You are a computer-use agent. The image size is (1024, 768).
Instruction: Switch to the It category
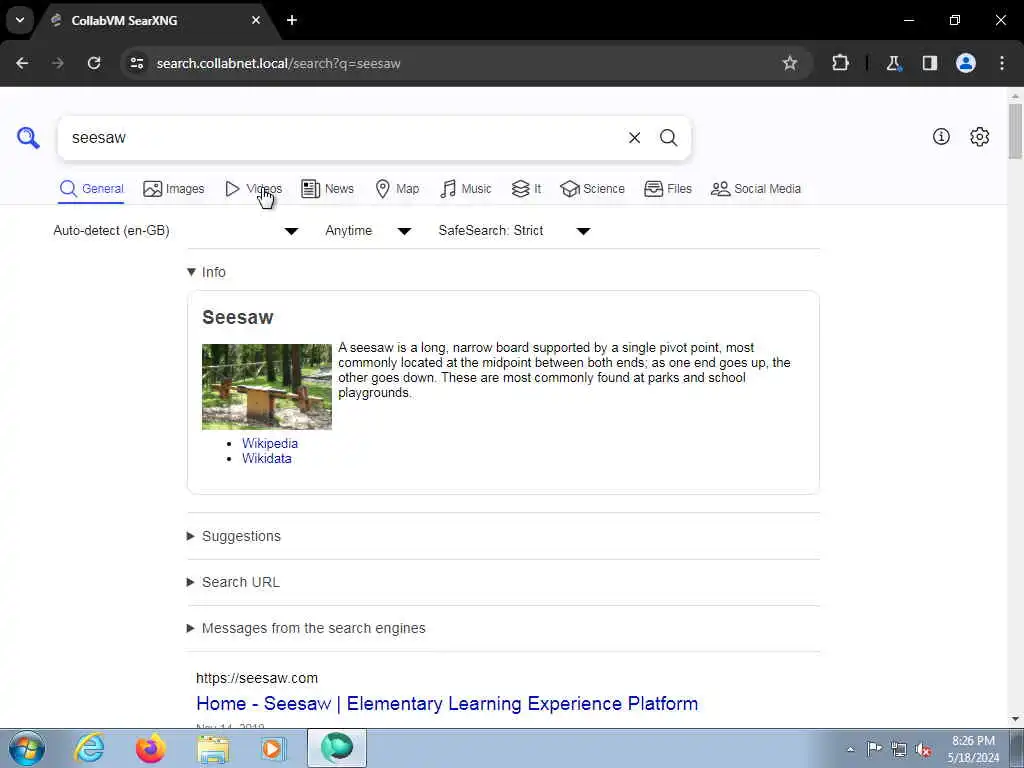pyautogui.click(x=526, y=189)
